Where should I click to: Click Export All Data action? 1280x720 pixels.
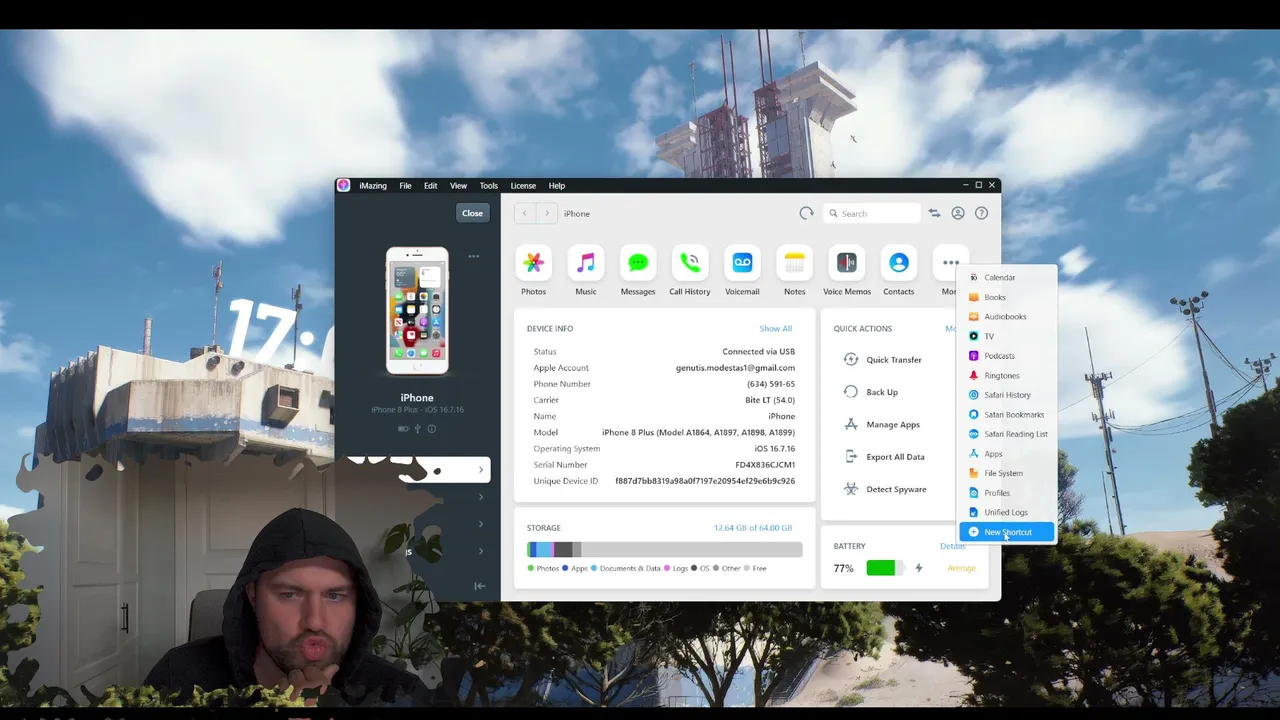tap(884, 457)
